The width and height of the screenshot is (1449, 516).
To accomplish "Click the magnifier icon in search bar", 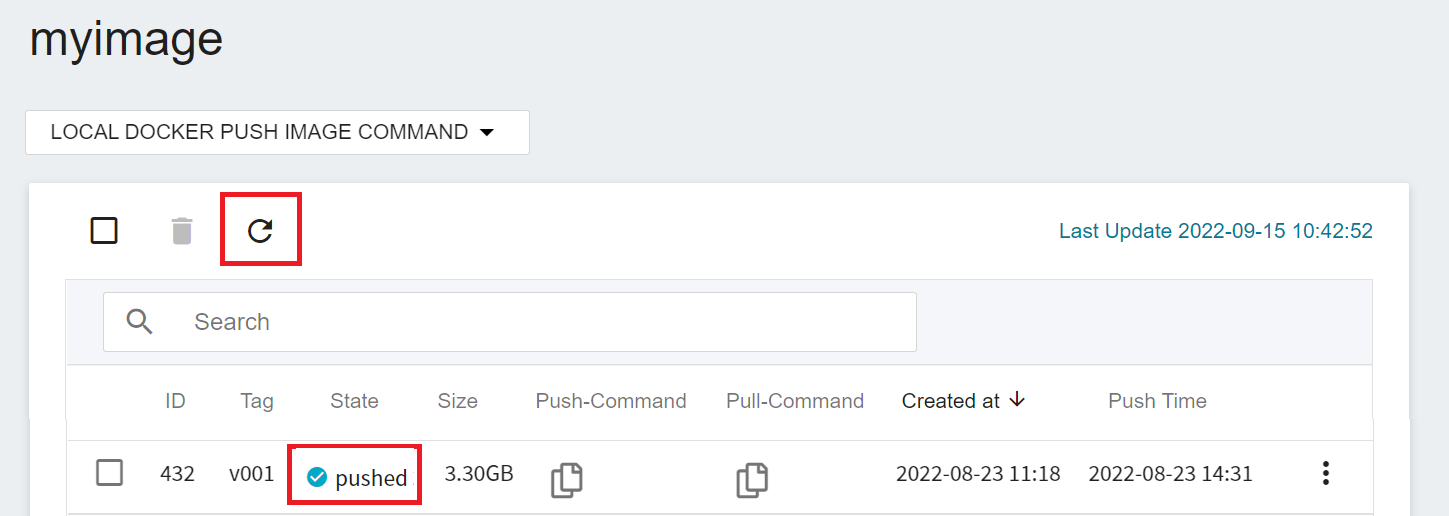I will (140, 321).
